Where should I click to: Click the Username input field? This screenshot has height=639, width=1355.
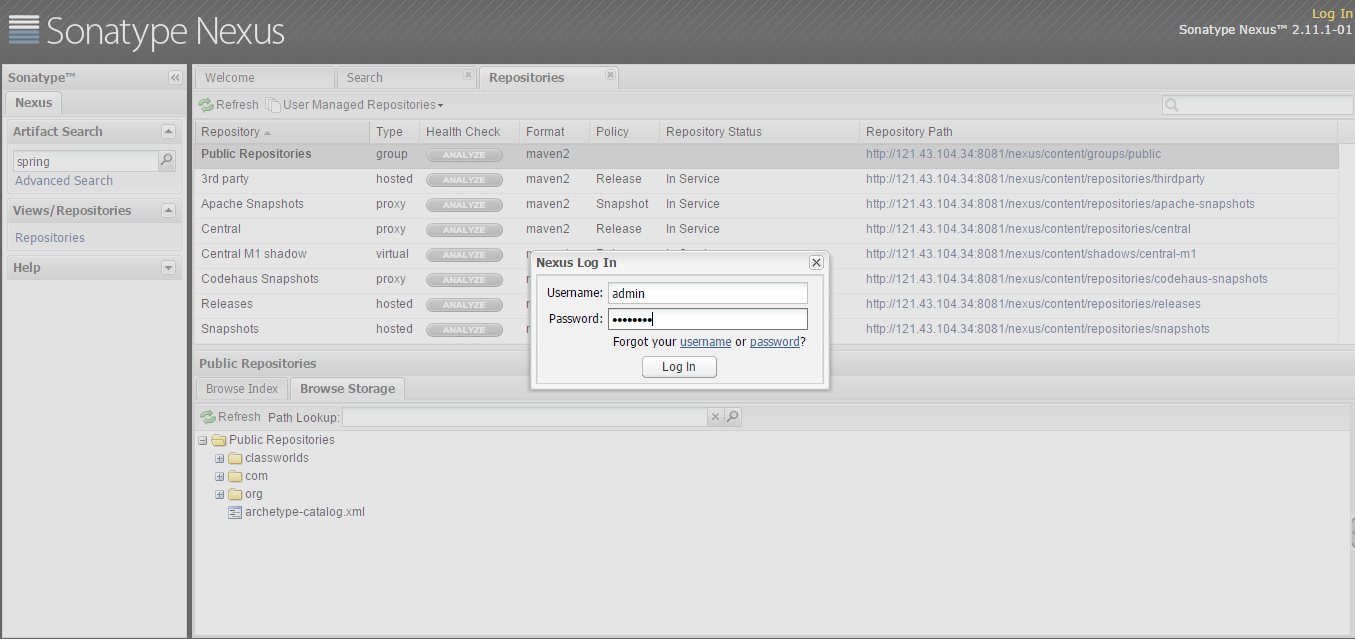point(707,293)
